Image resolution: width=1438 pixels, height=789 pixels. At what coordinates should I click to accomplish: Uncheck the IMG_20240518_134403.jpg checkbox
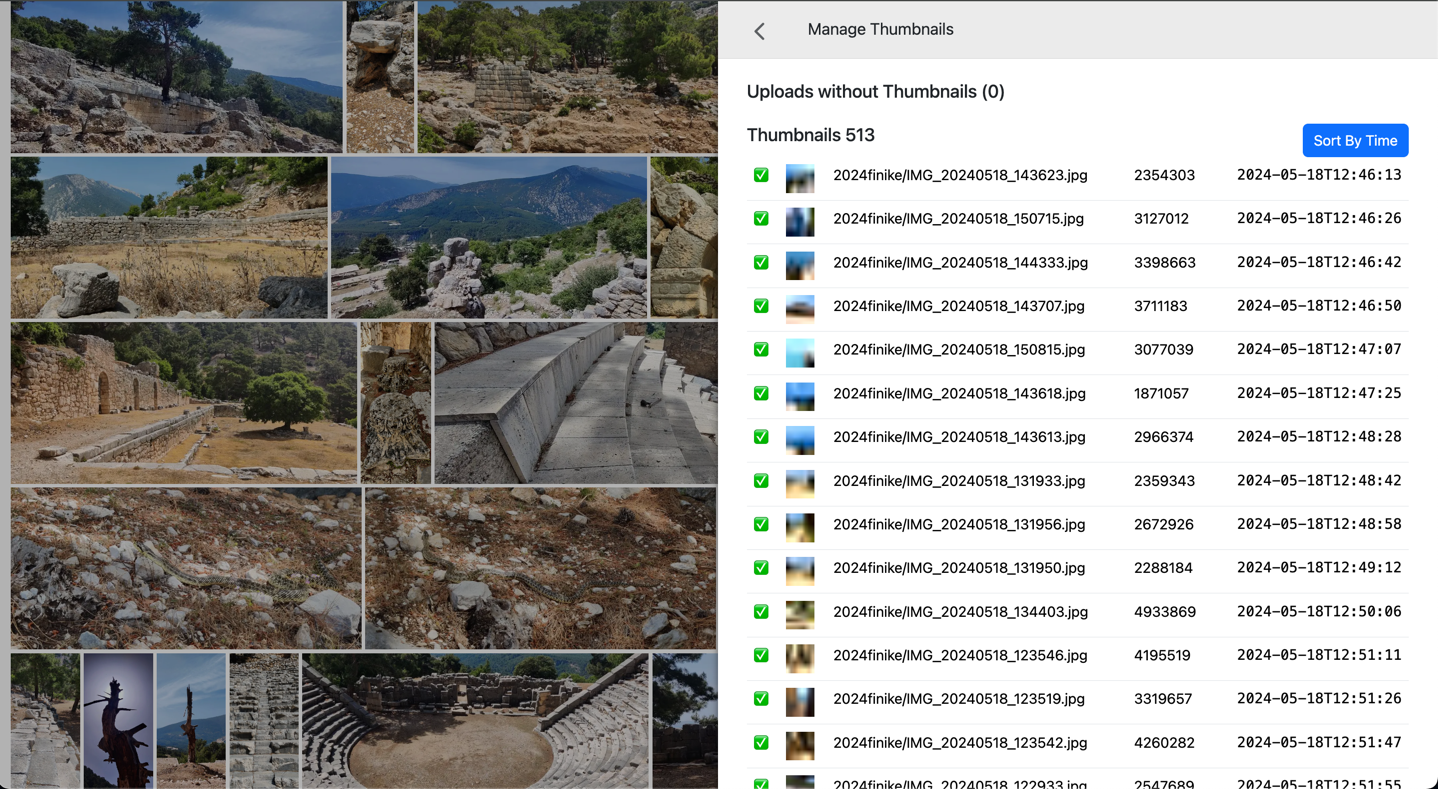(x=761, y=612)
